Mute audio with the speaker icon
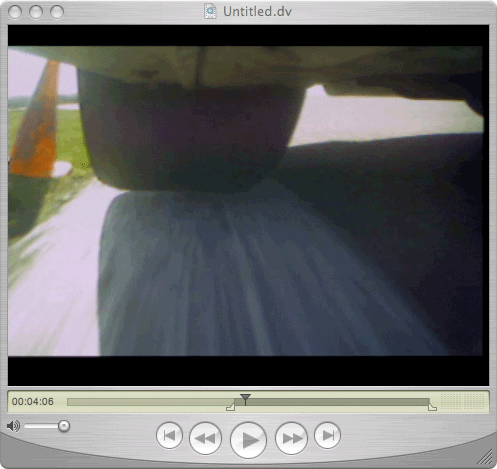This screenshot has height=469, width=497. pyautogui.click(x=13, y=426)
